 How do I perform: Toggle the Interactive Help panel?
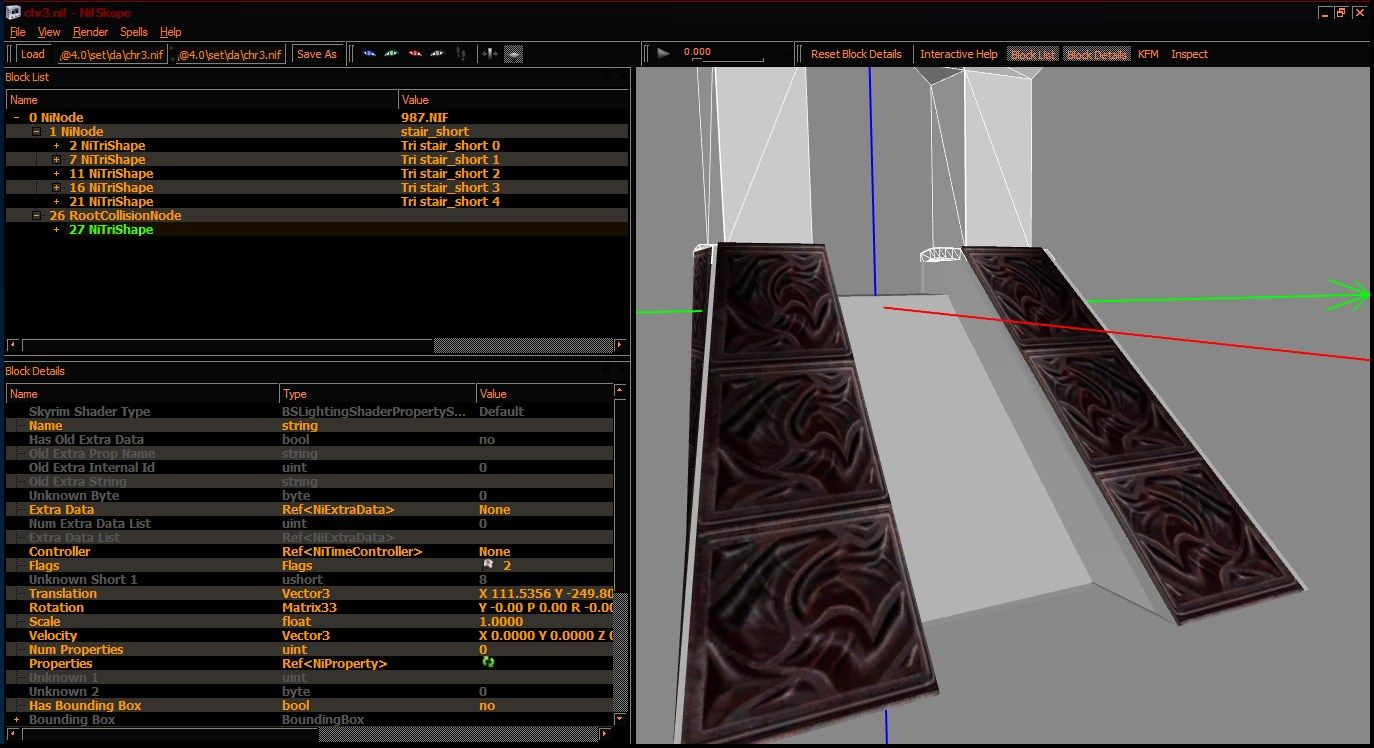(x=959, y=54)
